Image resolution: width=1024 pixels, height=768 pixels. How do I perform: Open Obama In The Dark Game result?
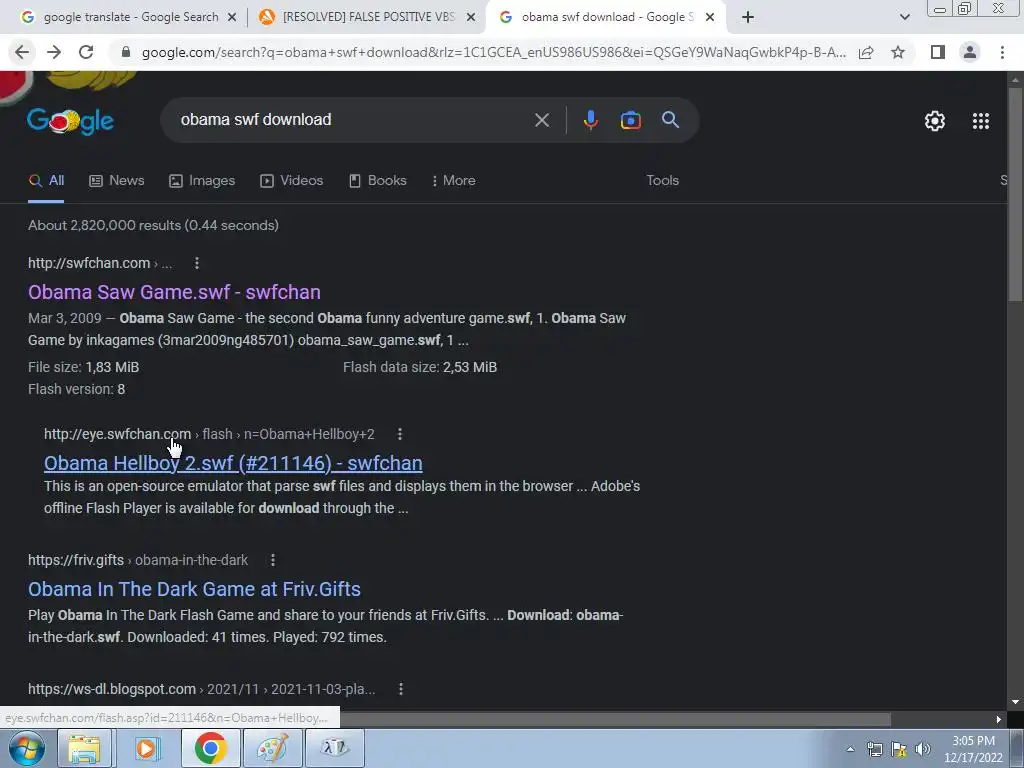tap(195, 589)
